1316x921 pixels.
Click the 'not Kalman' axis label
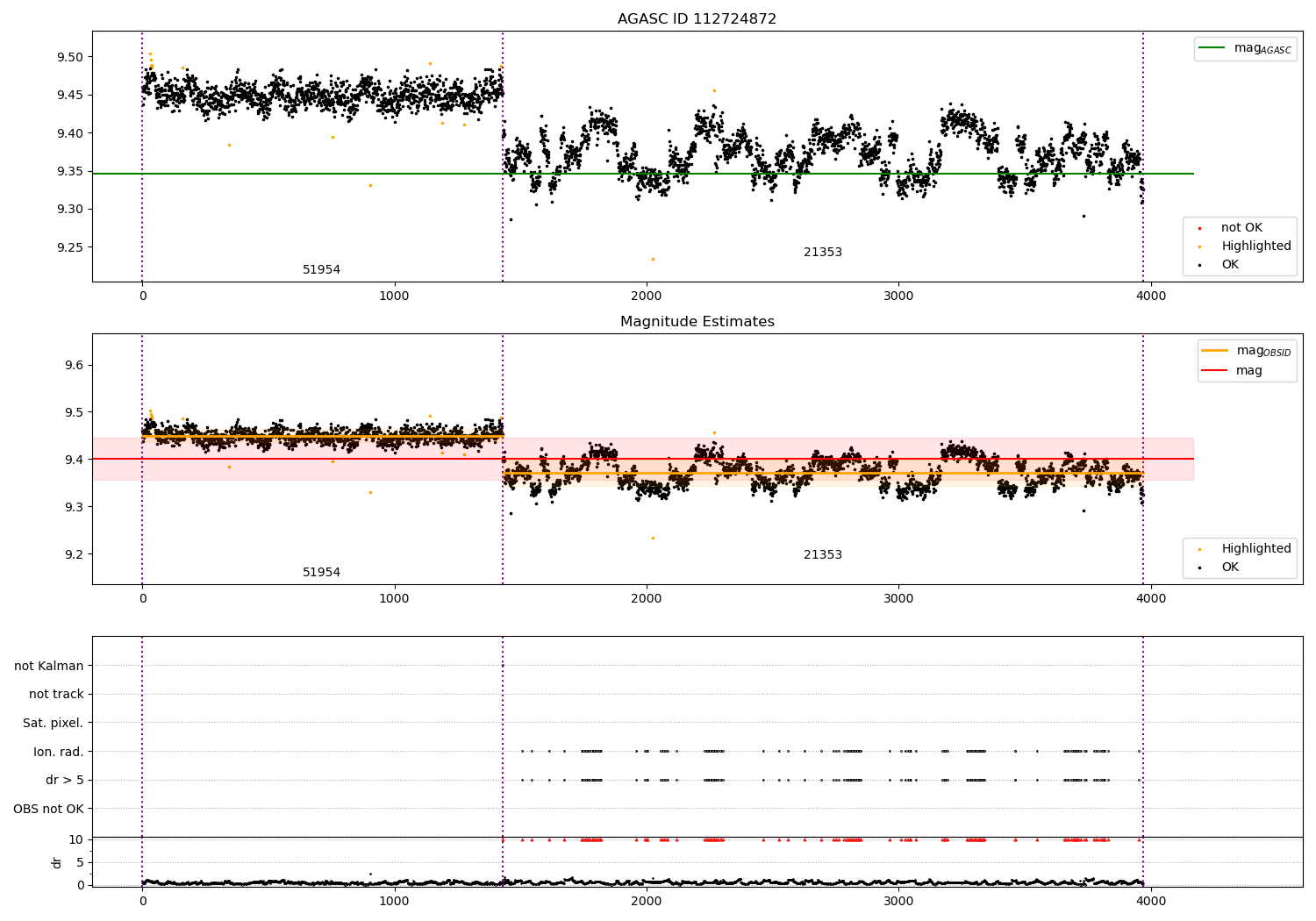point(49,667)
